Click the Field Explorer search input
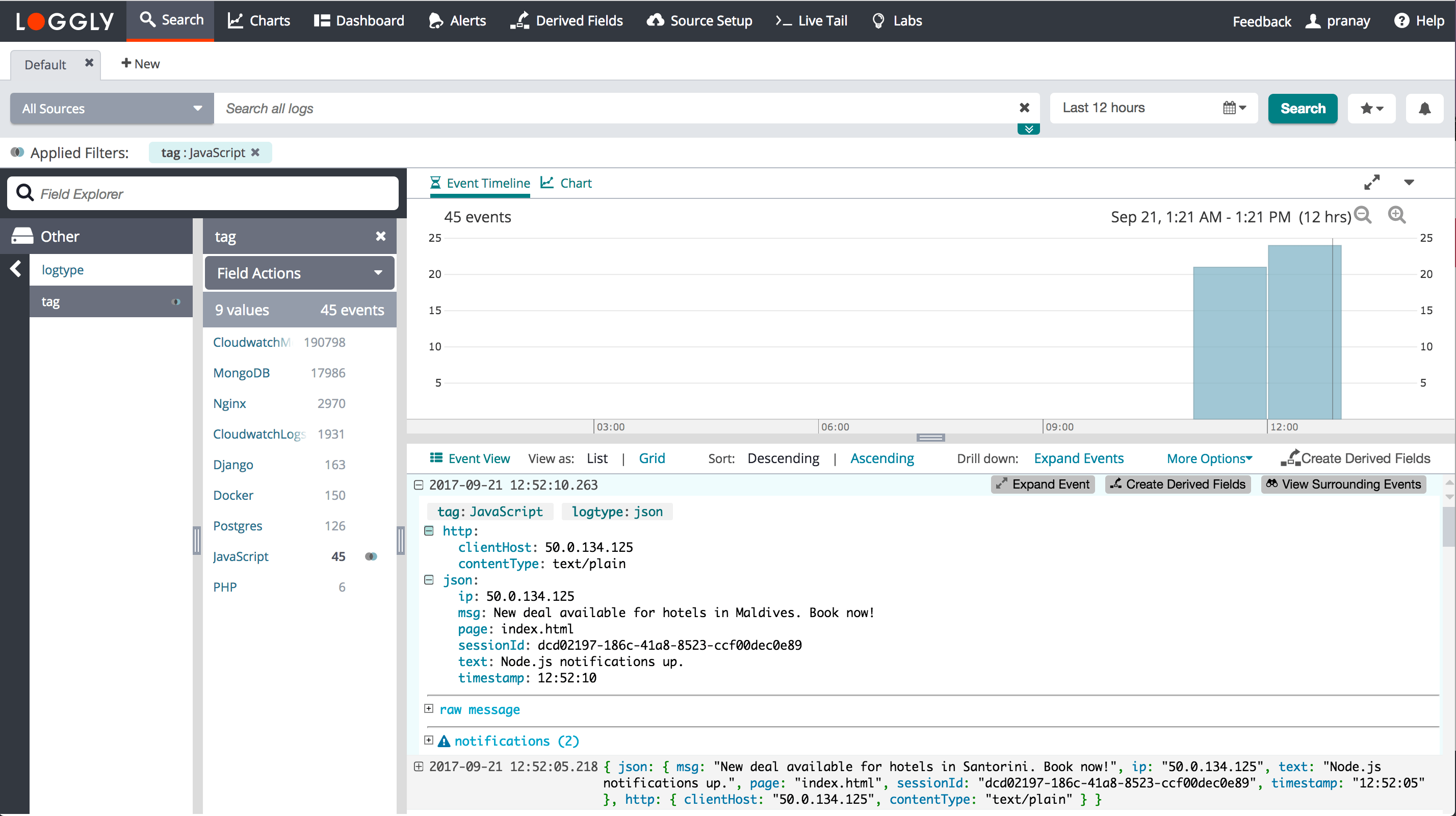The width and height of the screenshot is (1456, 816). point(215,194)
